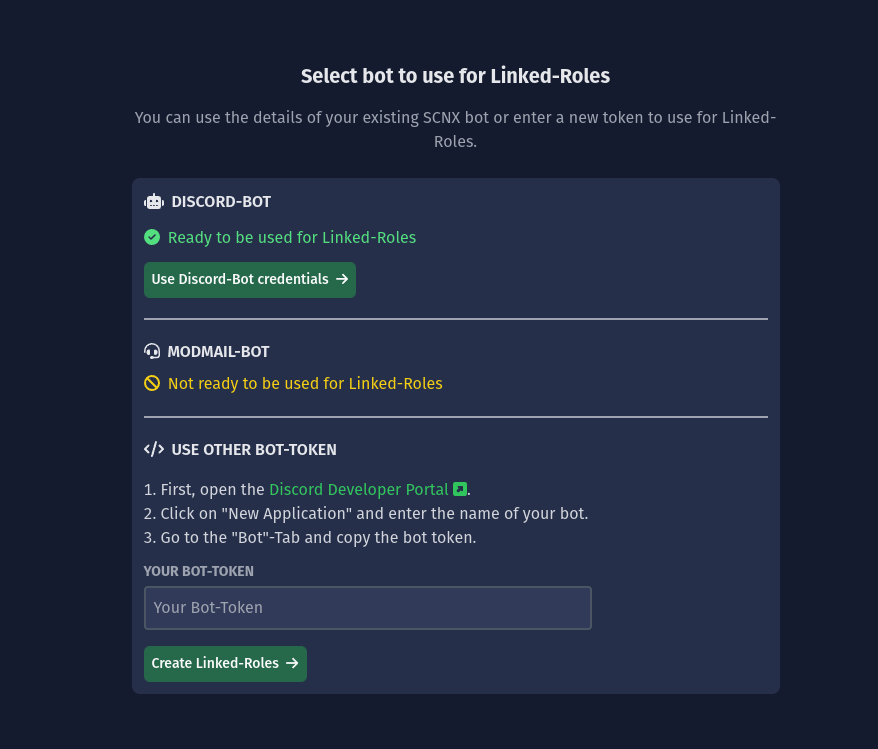
Task: Click the headset icon next to MODMAIL-BOT
Action: pos(152,351)
